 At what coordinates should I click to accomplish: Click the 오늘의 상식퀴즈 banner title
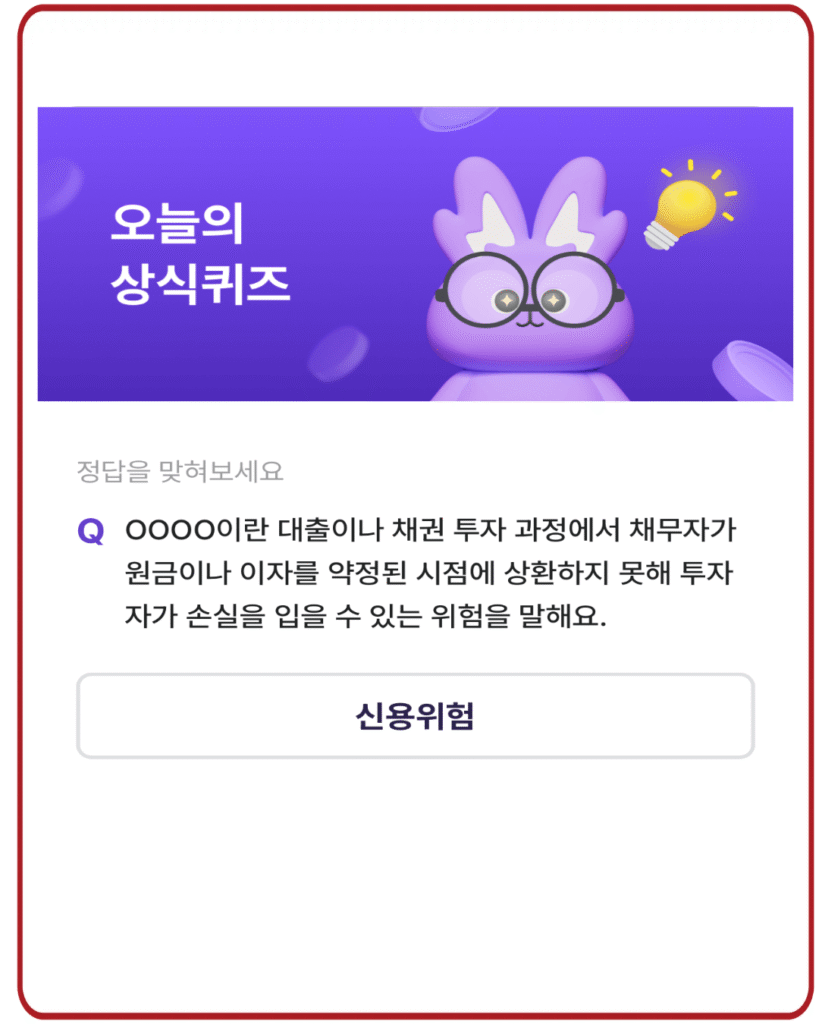[x=200, y=254]
